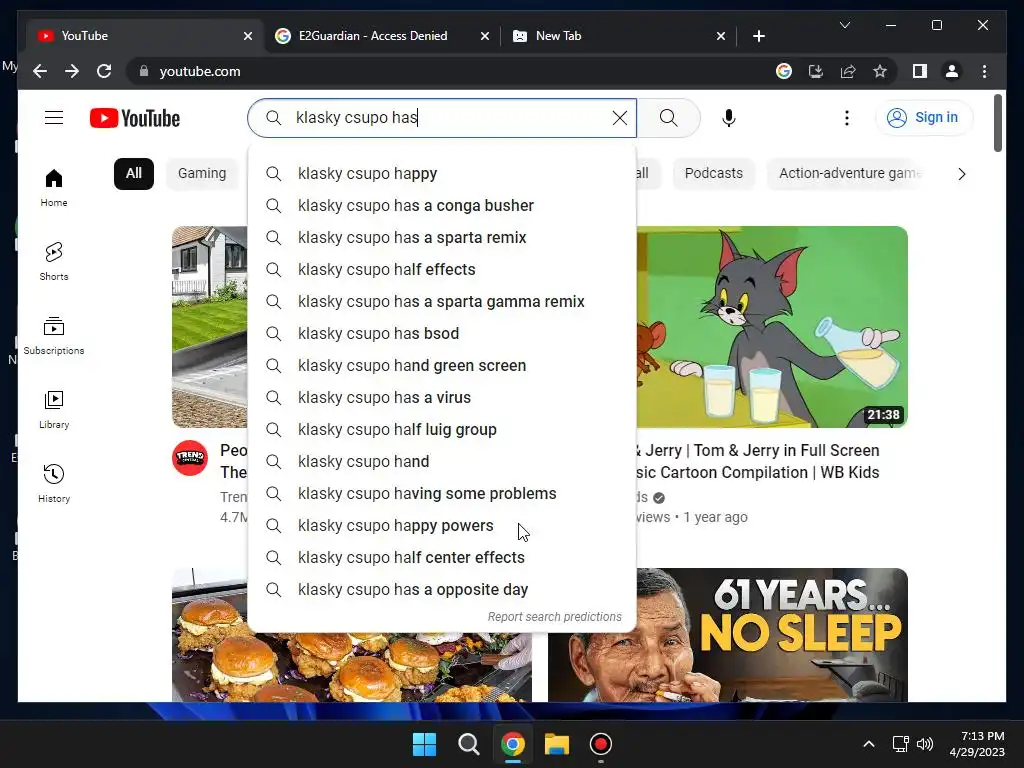The width and height of the screenshot is (1024, 768).
Task: Select the All filter chip
Action: (x=134, y=174)
